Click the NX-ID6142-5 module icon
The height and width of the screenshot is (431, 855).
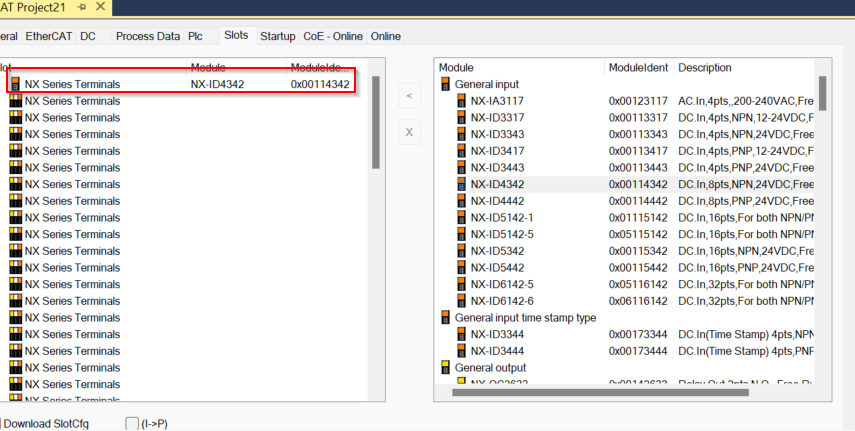pyautogui.click(x=461, y=284)
